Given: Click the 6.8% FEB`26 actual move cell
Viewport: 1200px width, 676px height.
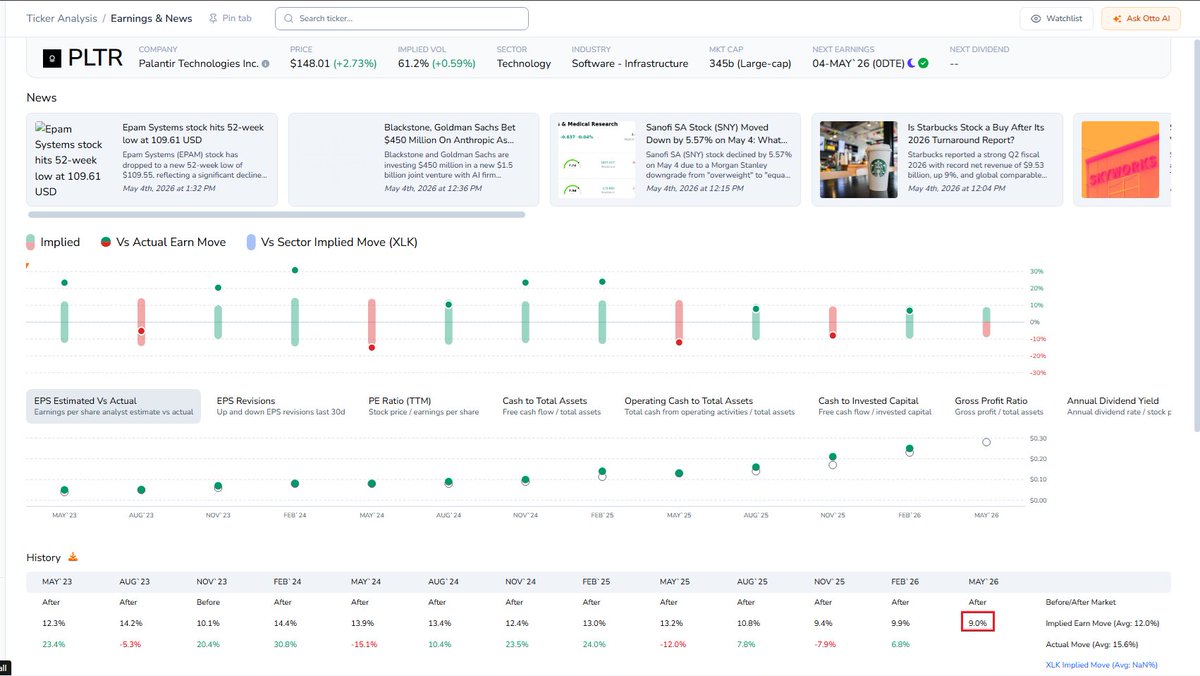Looking at the screenshot, I should [x=900, y=644].
